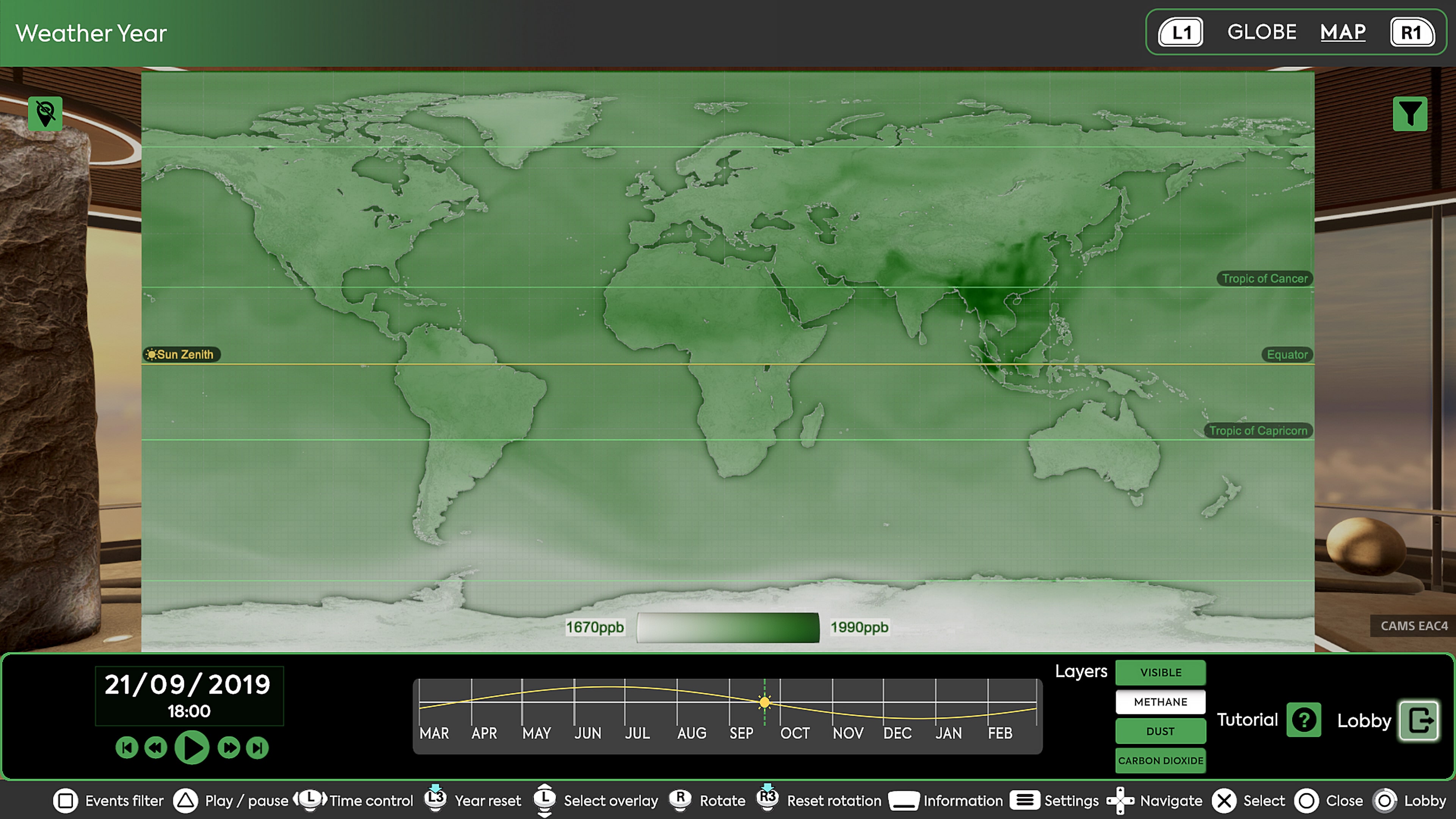Switch to the GLOBE view tab
Screen dimensions: 1456x819
1262,31
